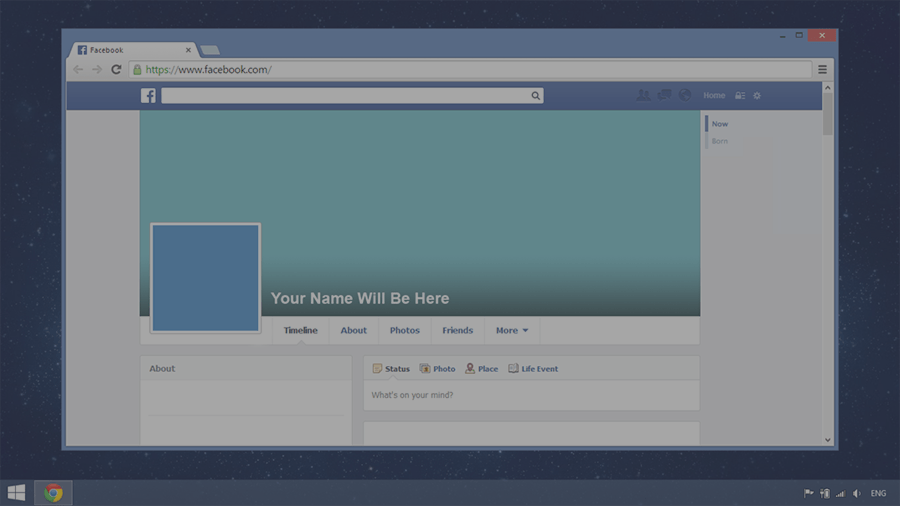Image resolution: width=900 pixels, height=506 pixels.
Task: Click Your Name Will Be Here
Action: pos(360,298)
